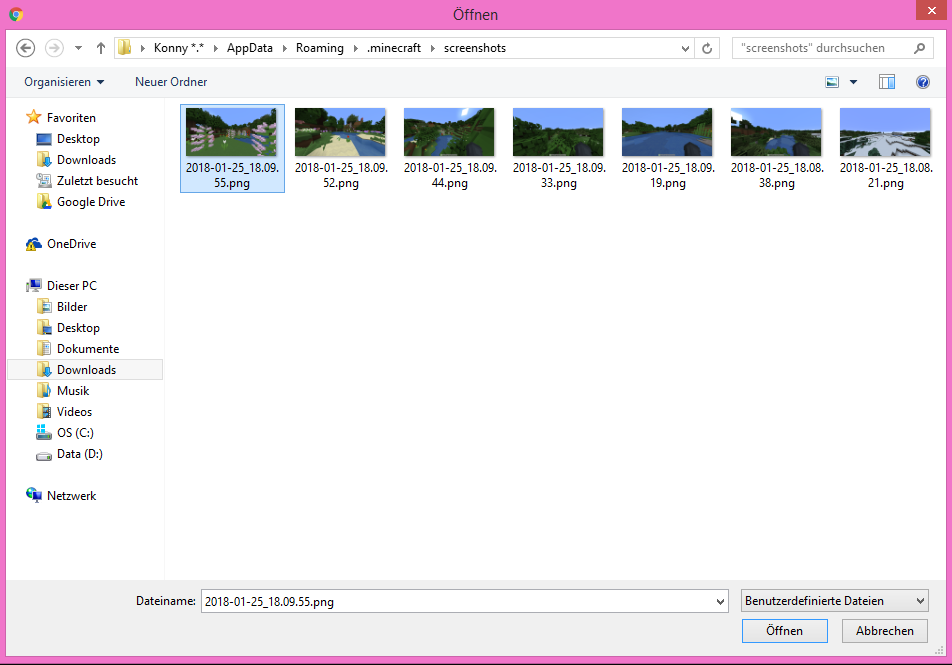Click the Forward navigation arrow
This screenshot has height=665, width=952.
pyautogui.click(x=54, y=48)
